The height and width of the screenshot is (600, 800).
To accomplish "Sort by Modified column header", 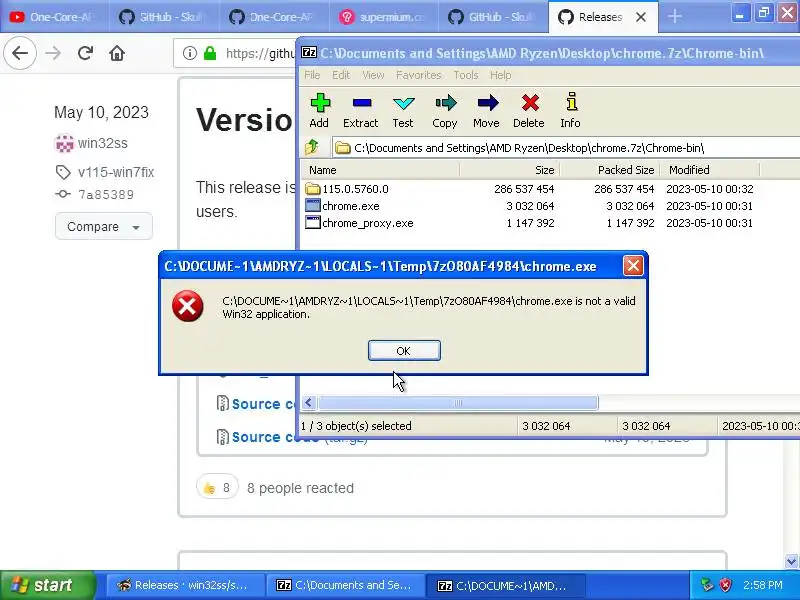I will point(710,170).
